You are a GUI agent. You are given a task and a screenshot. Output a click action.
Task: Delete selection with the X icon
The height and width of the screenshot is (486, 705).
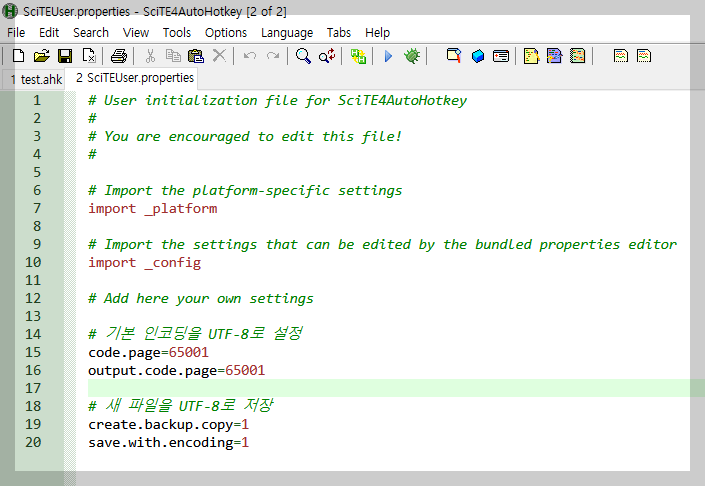(x=219, y=56)
